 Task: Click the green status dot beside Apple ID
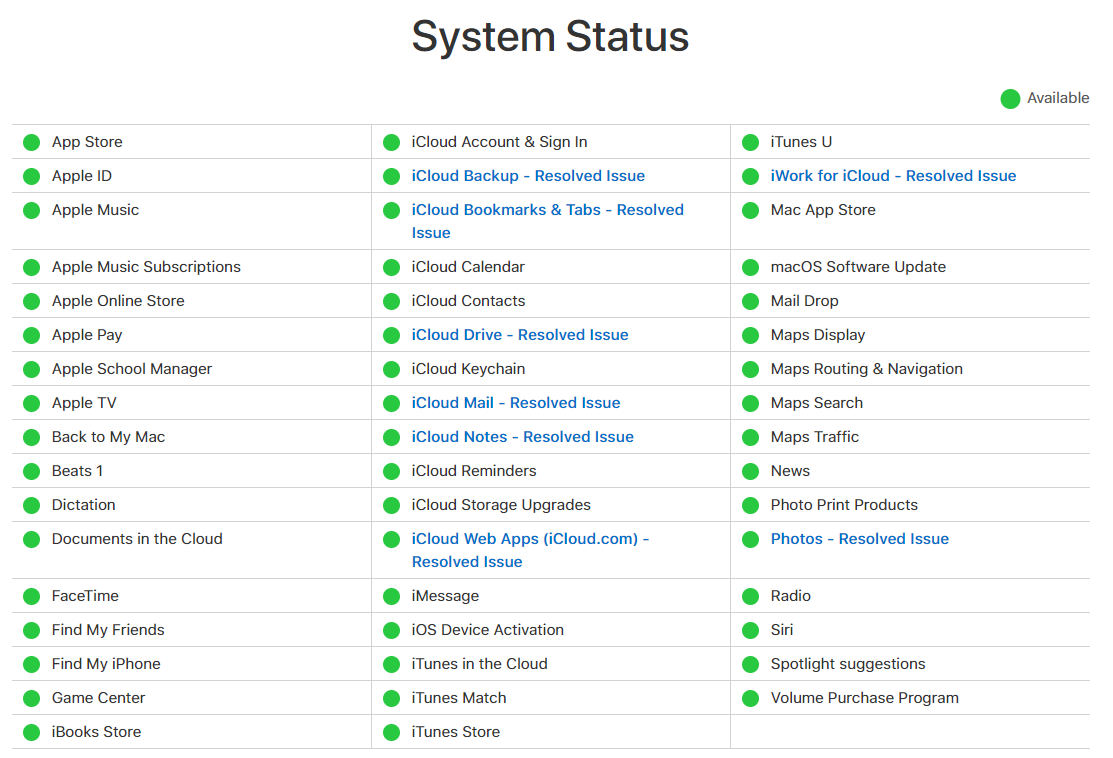pos(31,177)
